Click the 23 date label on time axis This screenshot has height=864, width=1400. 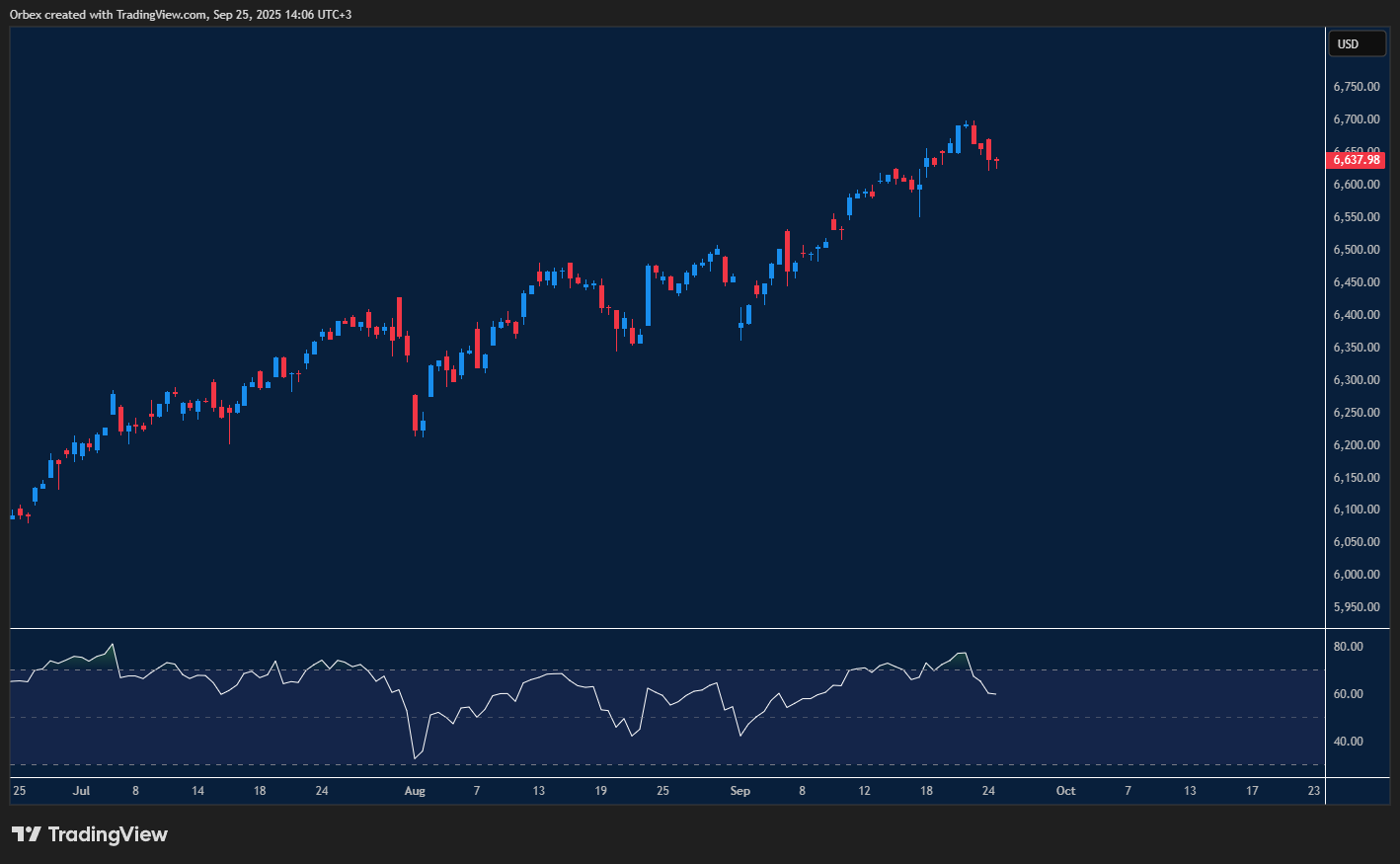pos(1313,791)
